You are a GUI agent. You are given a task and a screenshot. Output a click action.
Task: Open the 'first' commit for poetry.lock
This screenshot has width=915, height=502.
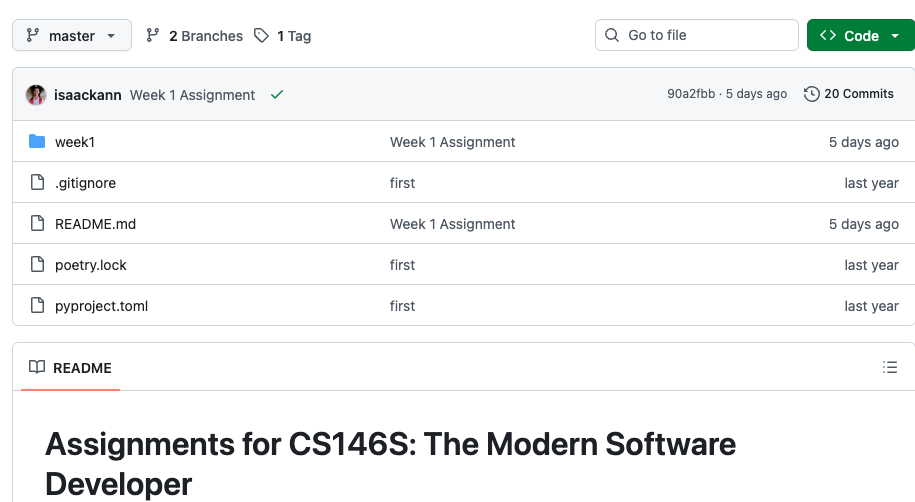coord(402,265)
